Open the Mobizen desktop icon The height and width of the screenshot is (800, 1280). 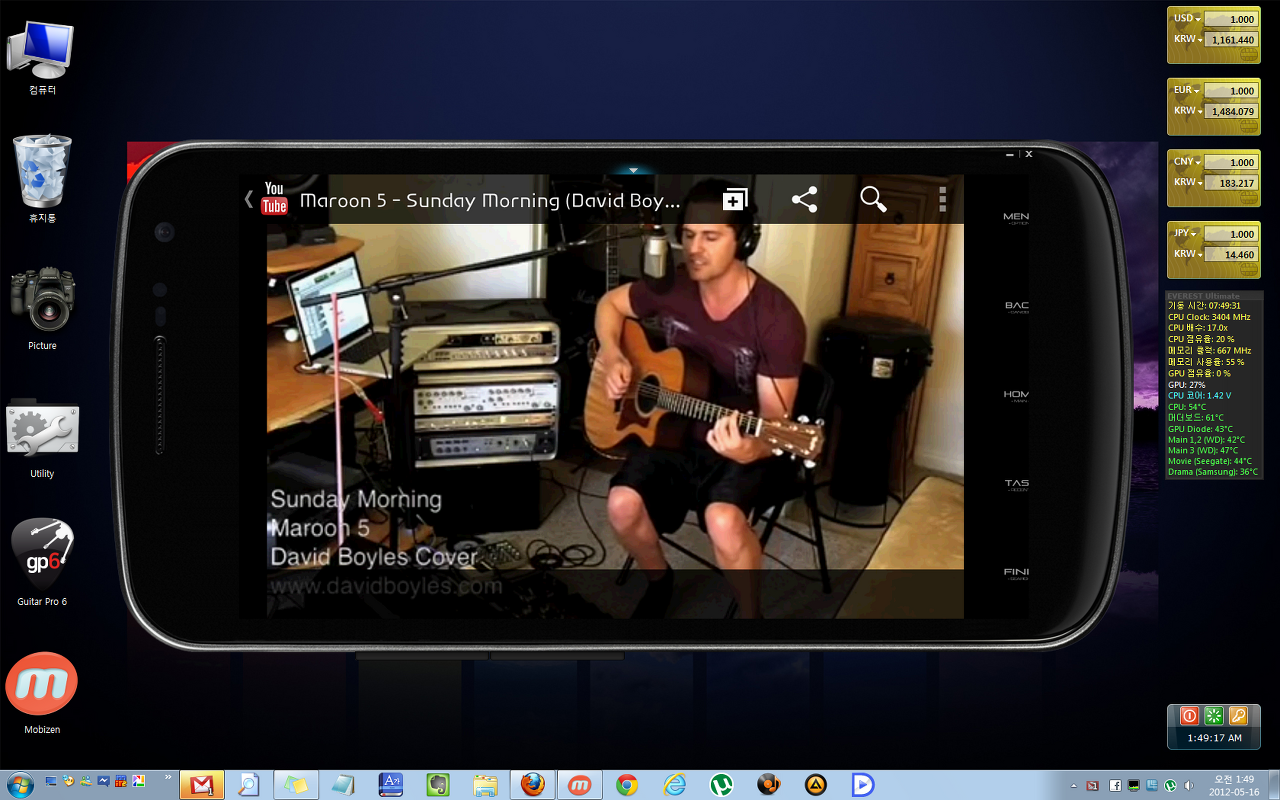pos(42,693)
